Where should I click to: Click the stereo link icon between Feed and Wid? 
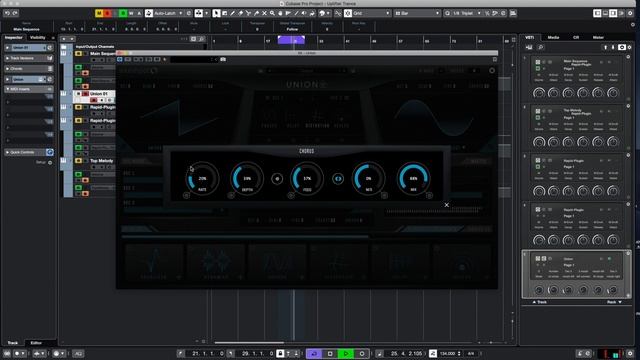338,179
